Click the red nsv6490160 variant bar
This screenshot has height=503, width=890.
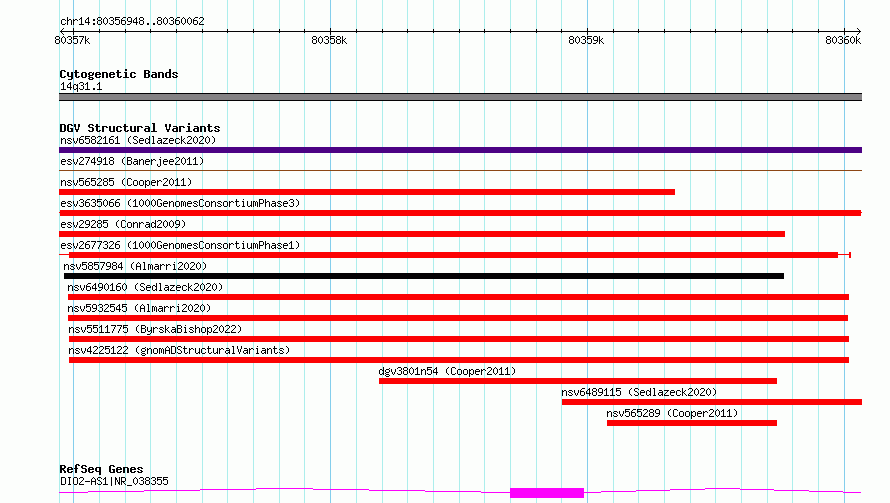(458, 297)
